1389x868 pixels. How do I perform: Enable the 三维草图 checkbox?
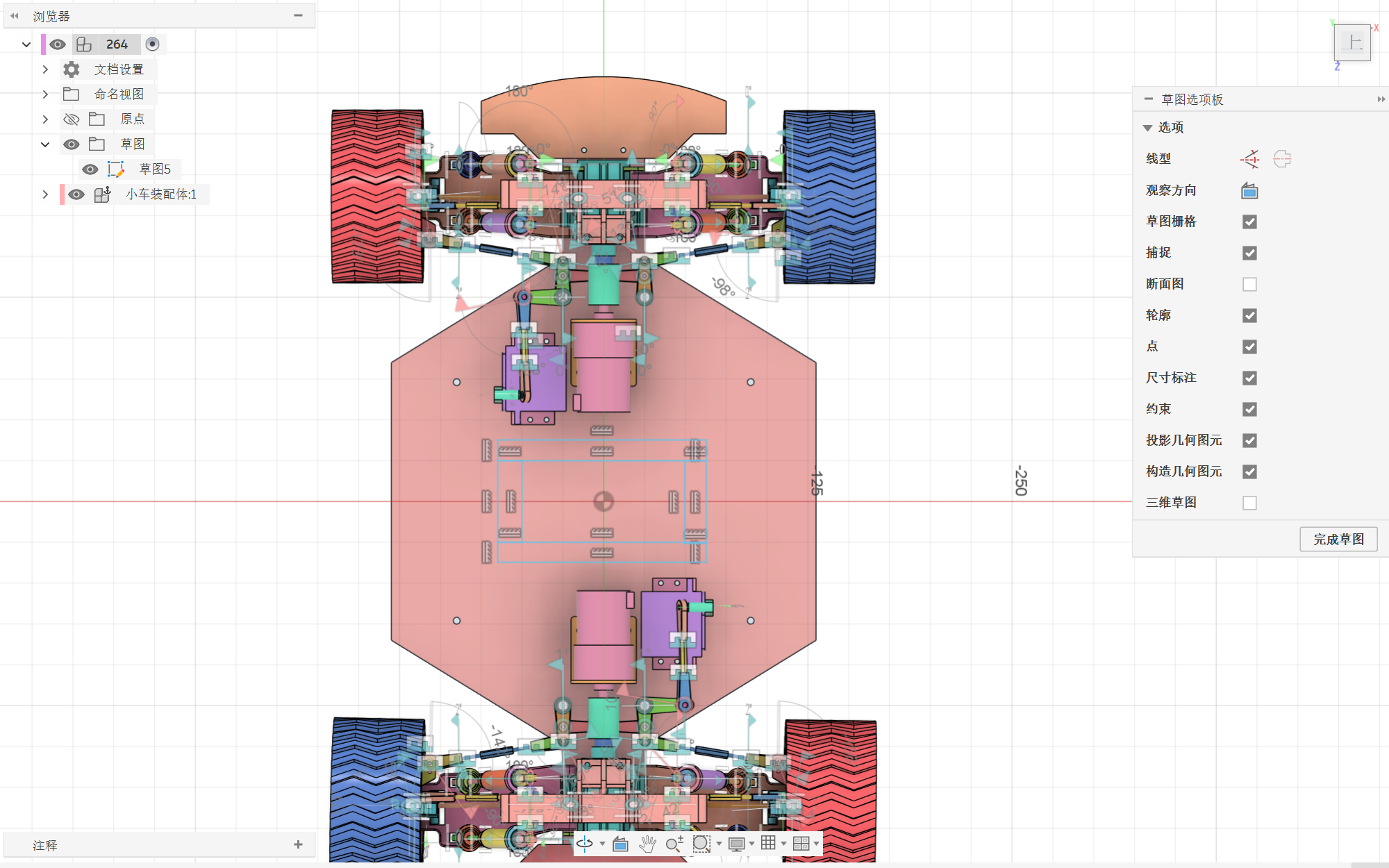[x=1249, y=503]
